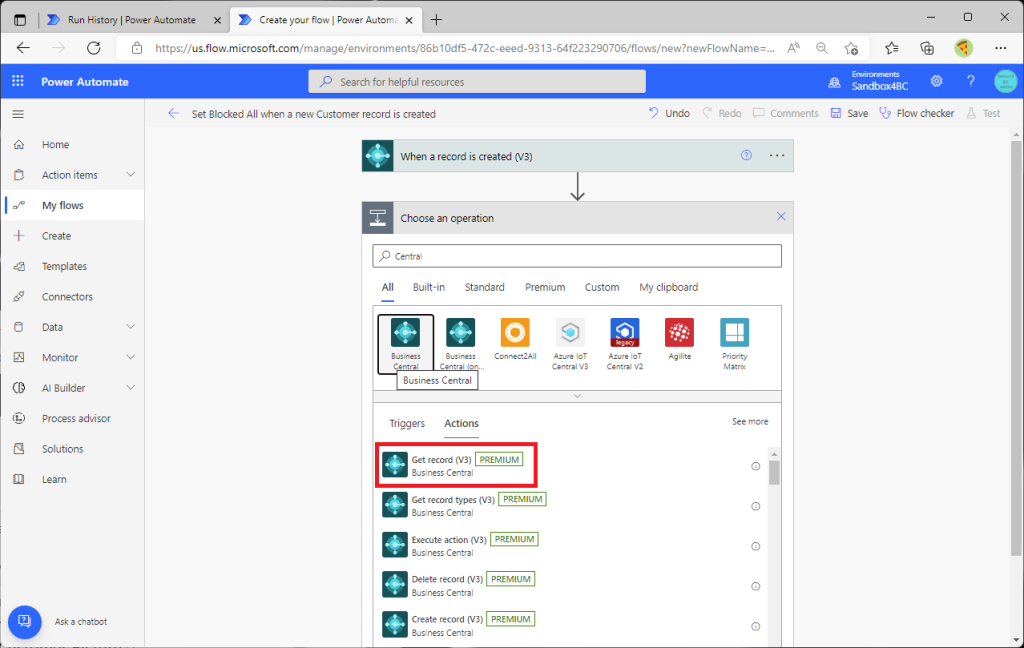Open the Actions tab
Screen dimensions: 1024x648
461,423
